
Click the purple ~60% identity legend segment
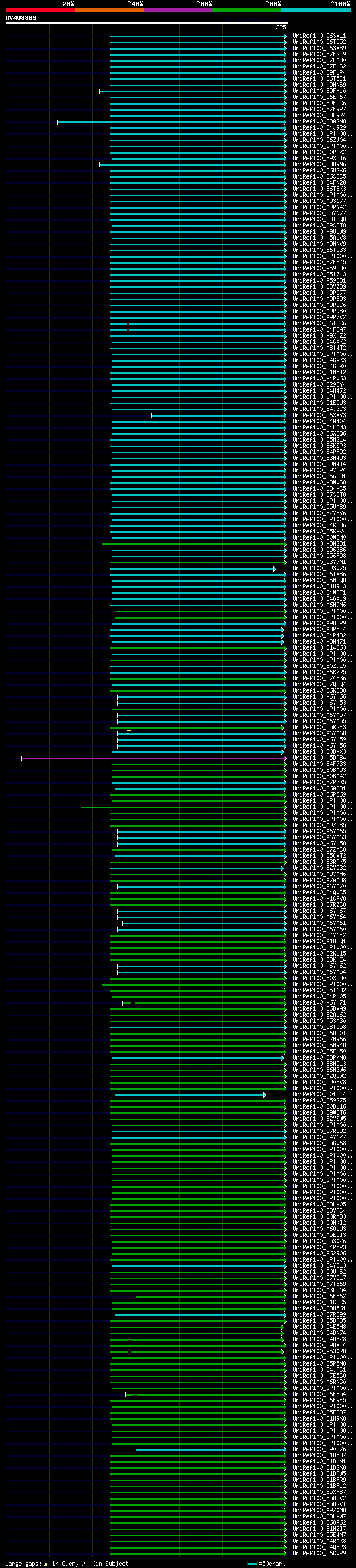pos(177,10)
